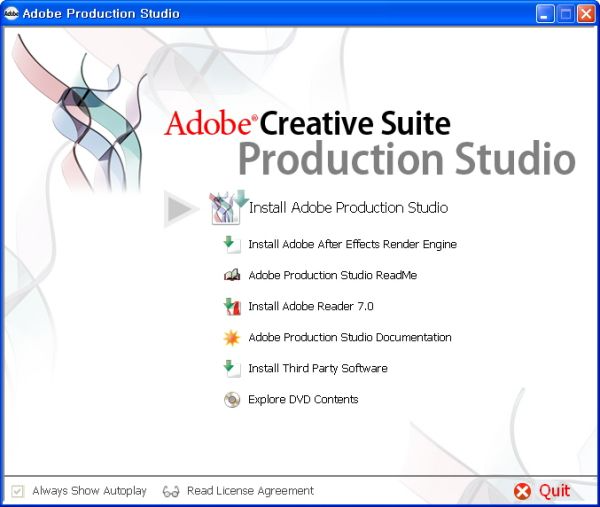The height and width of the screenshot is (507, 600).
Task: Minimize the Adobe Production Studio window
Action: 545,14
